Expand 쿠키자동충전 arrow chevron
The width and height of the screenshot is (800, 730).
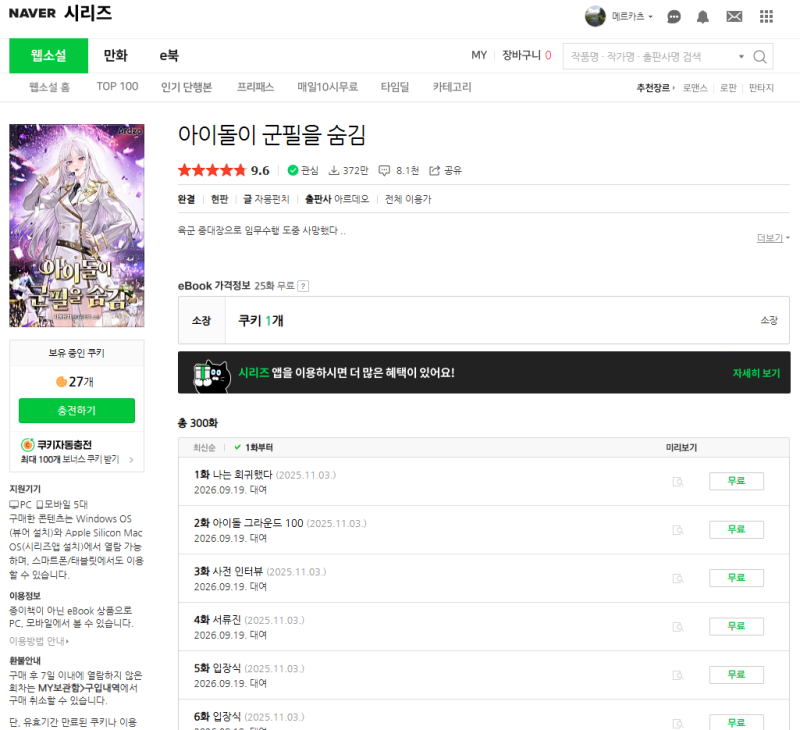click(x=131, y=460)
